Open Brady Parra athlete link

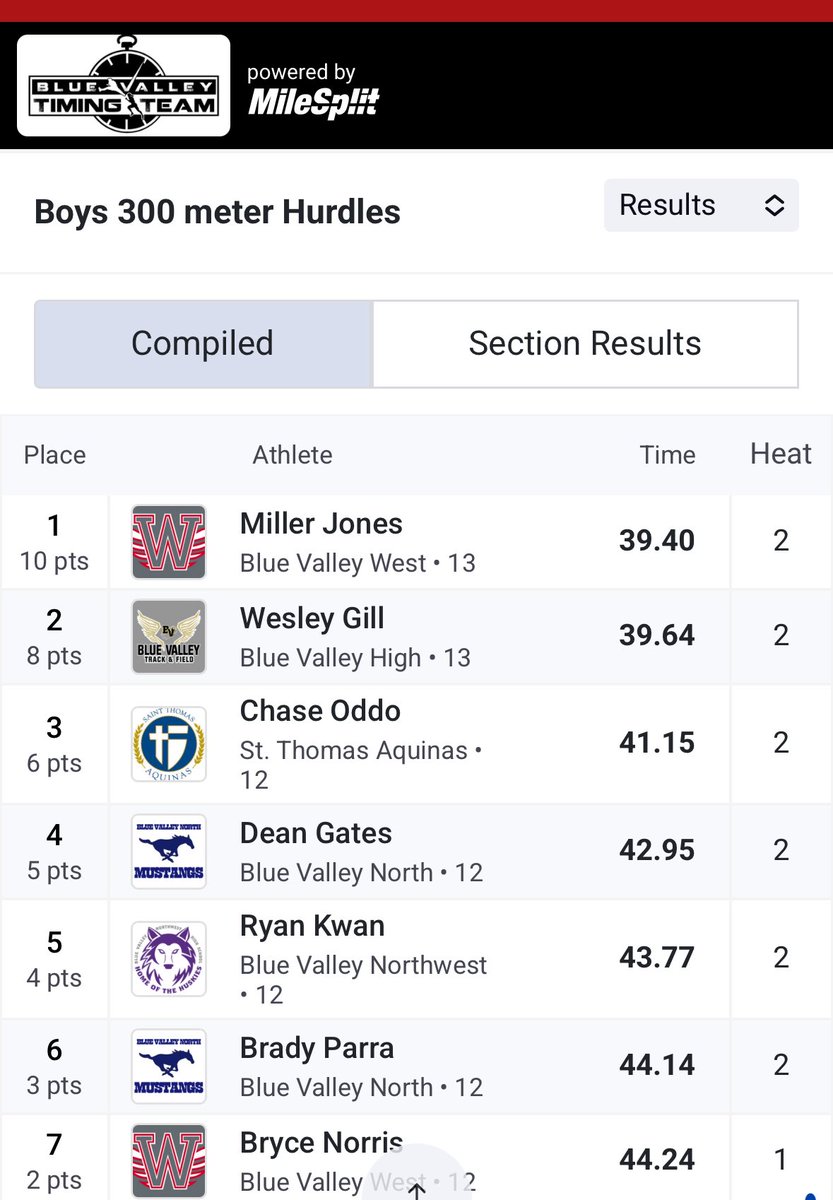pos(317,1048)
